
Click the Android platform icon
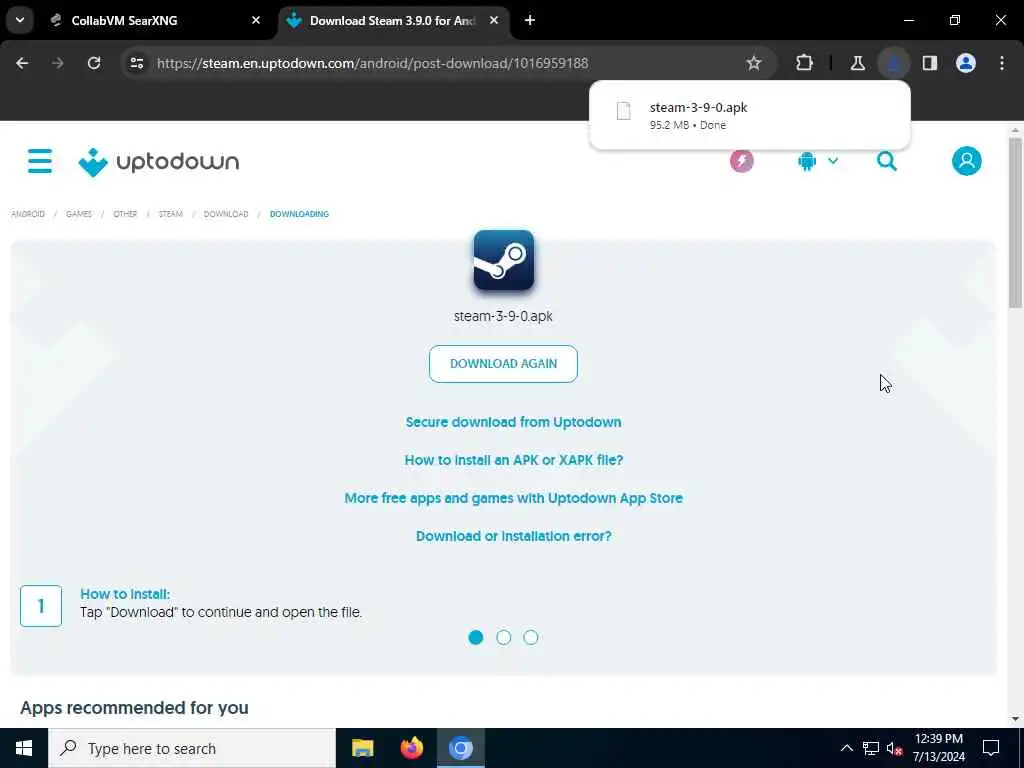pyautogui.click(x=807, y=161)
